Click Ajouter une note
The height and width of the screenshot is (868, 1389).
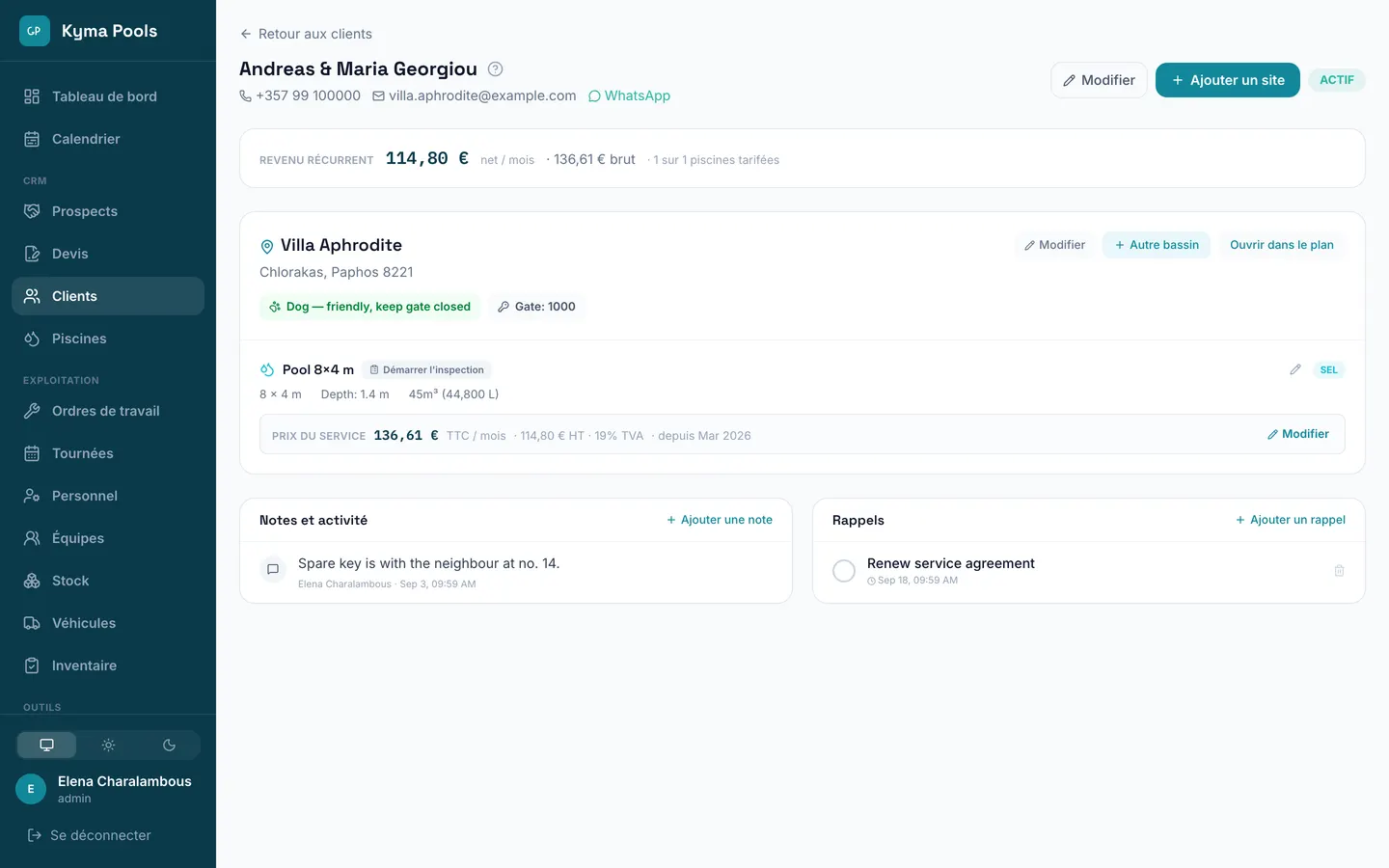click(x=720, y=520)
